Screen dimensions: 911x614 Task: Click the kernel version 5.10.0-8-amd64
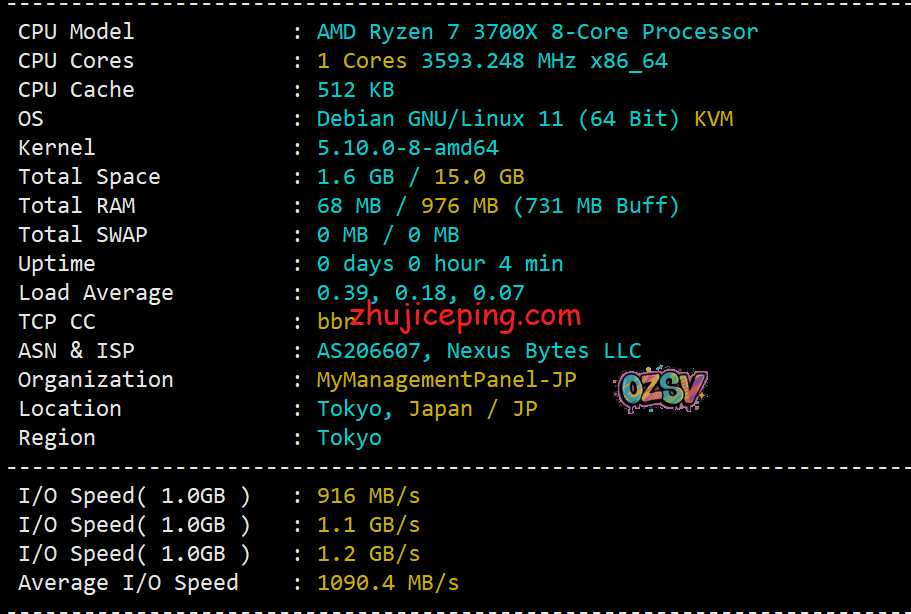[407, 148]
